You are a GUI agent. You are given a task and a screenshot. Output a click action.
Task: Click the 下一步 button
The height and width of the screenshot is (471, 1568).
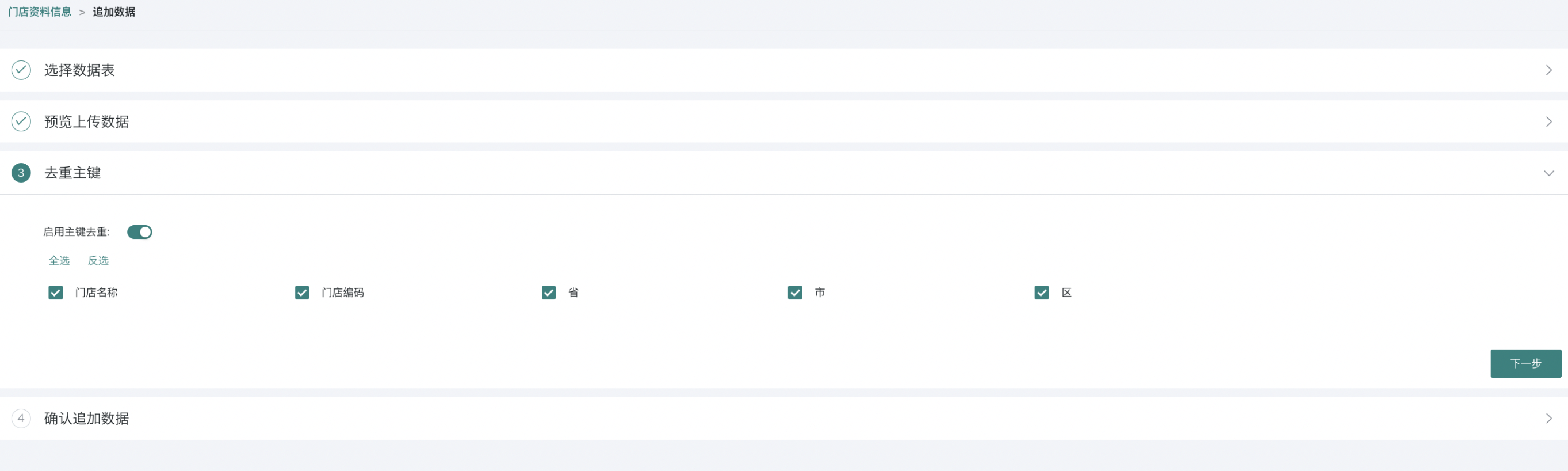(1525, 363)
